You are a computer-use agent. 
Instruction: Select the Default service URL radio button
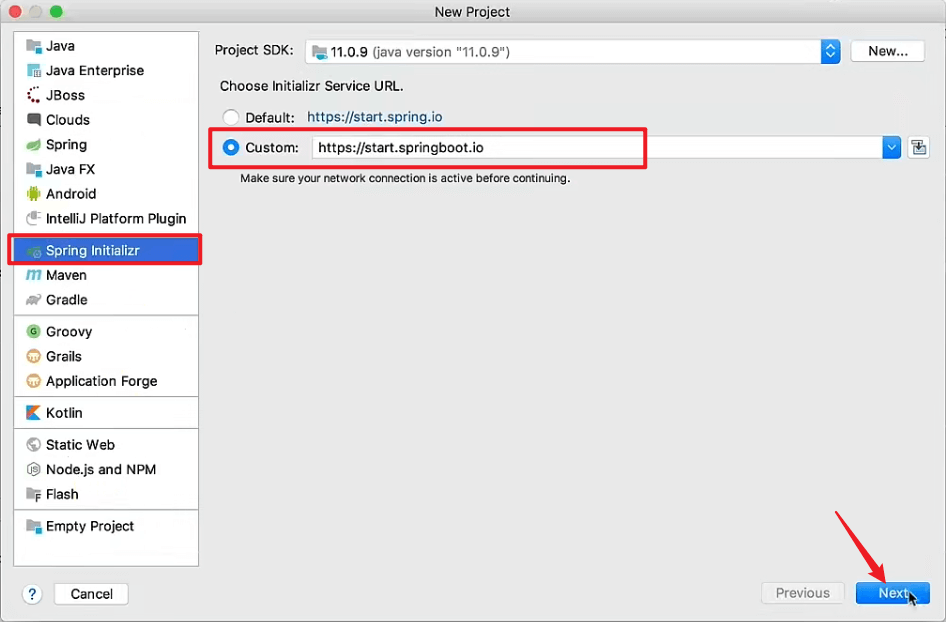230,117
